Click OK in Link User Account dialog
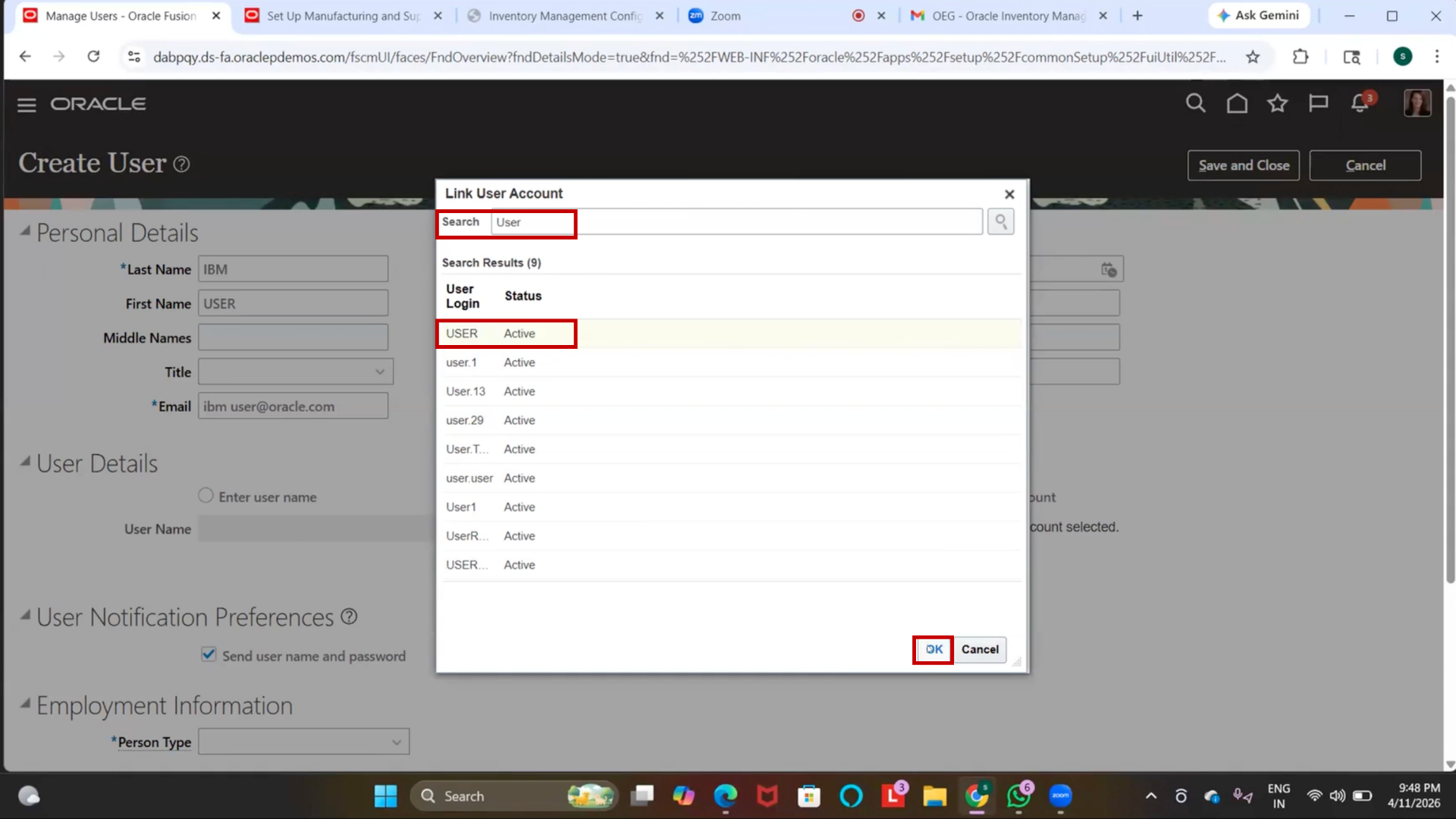 coord(934,650)
